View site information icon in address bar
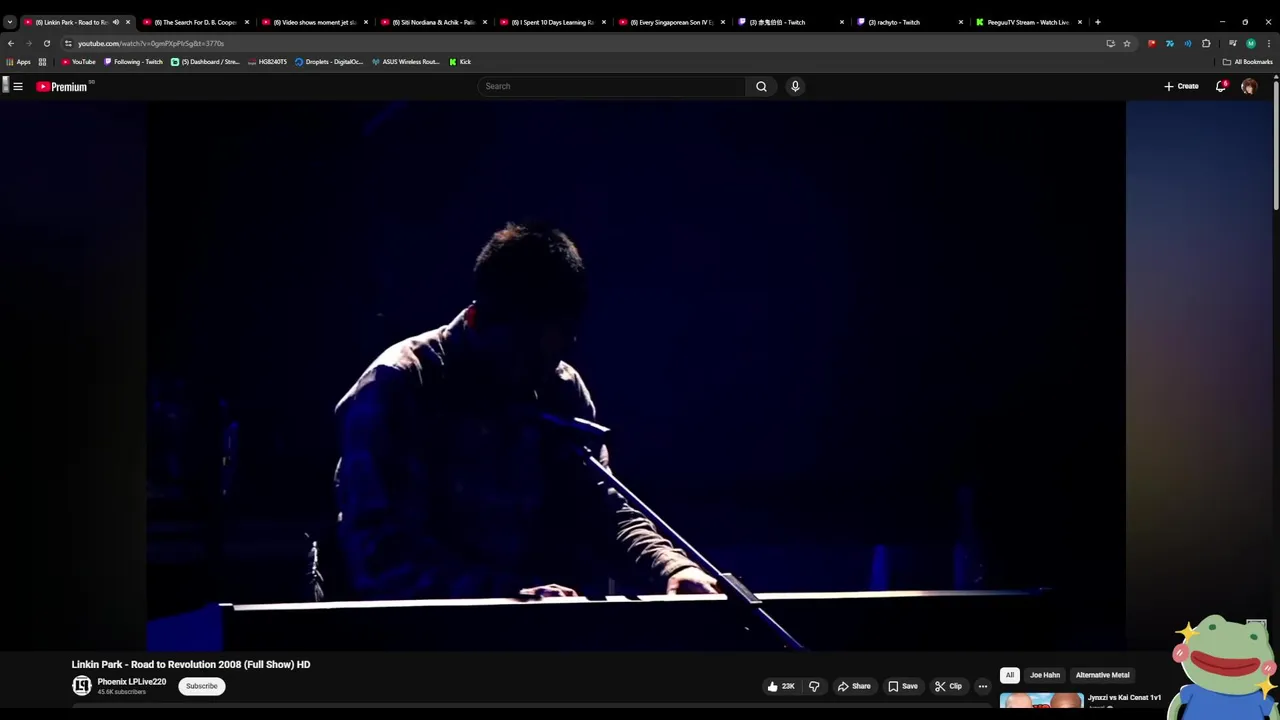1280x720 pixels. [68, 43]
